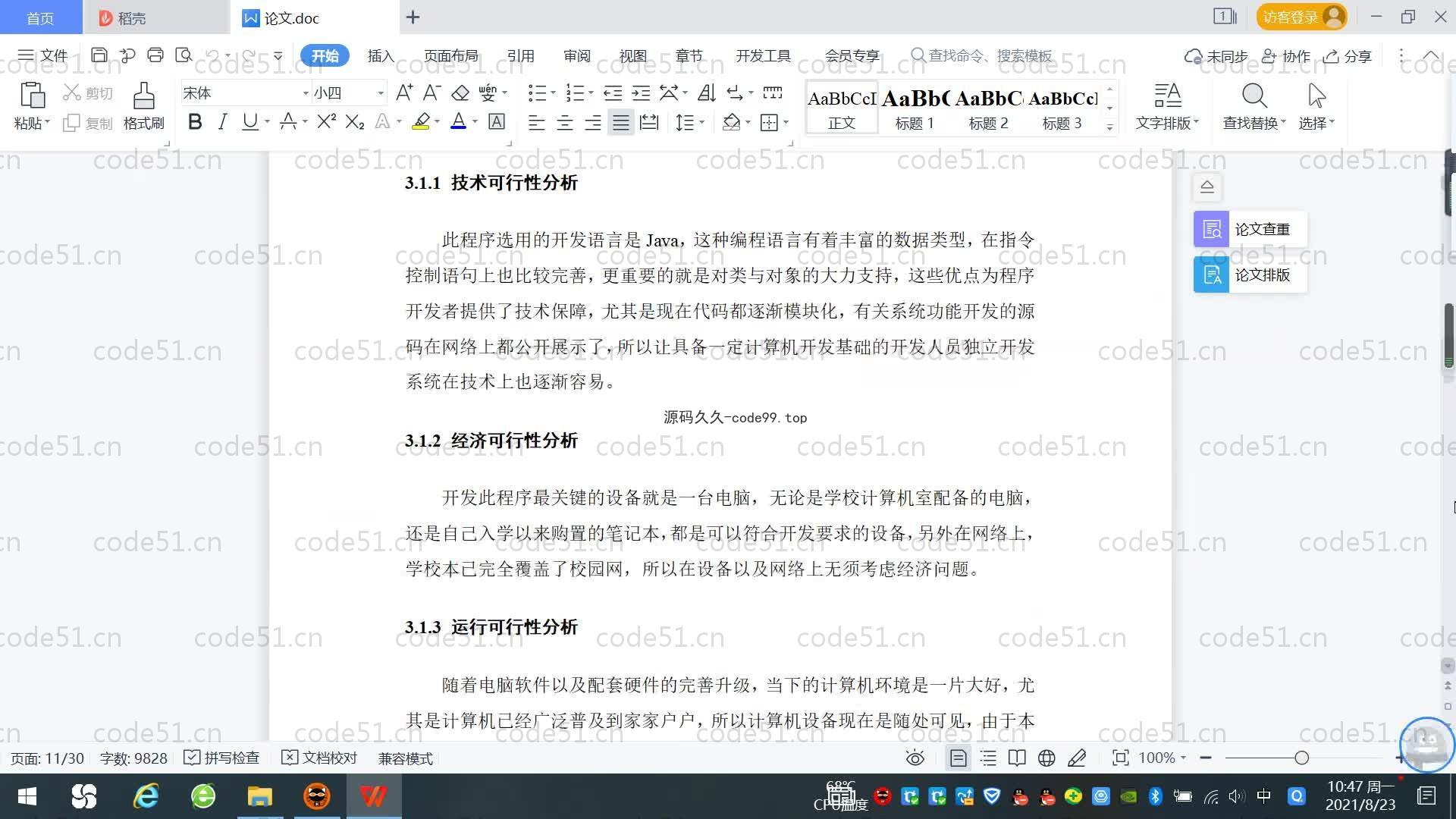
Task: Center align the text
Action: coord(565,122)
